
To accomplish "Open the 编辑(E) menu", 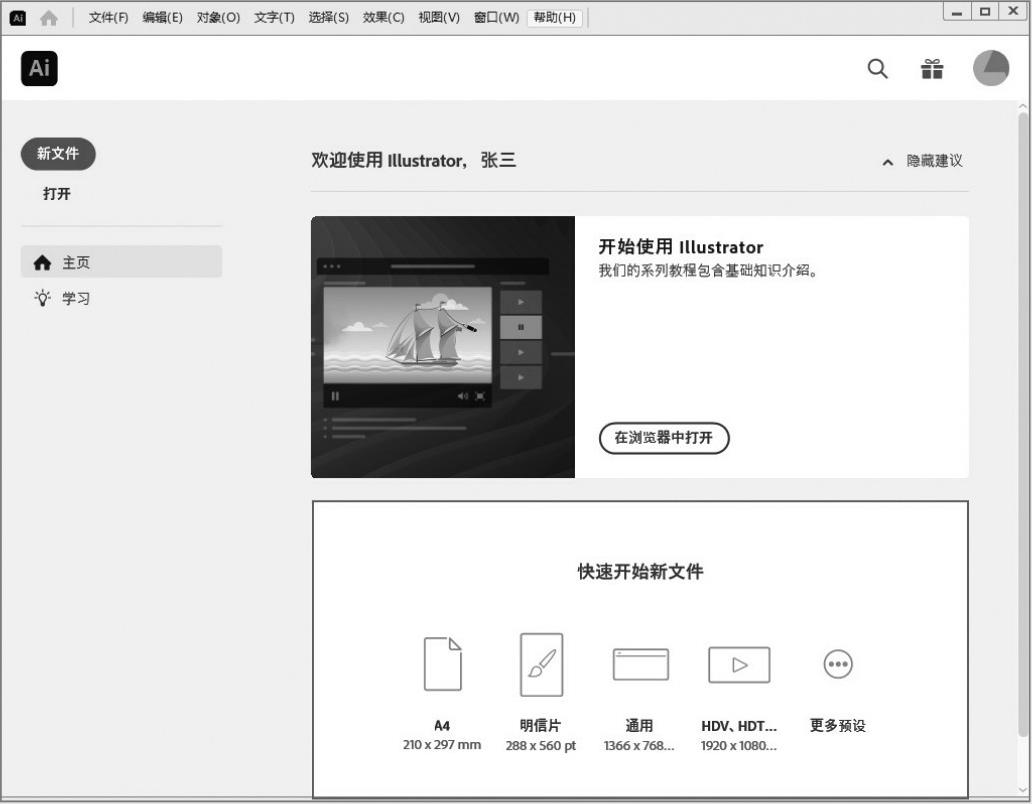I will click(x=163, y=18).
